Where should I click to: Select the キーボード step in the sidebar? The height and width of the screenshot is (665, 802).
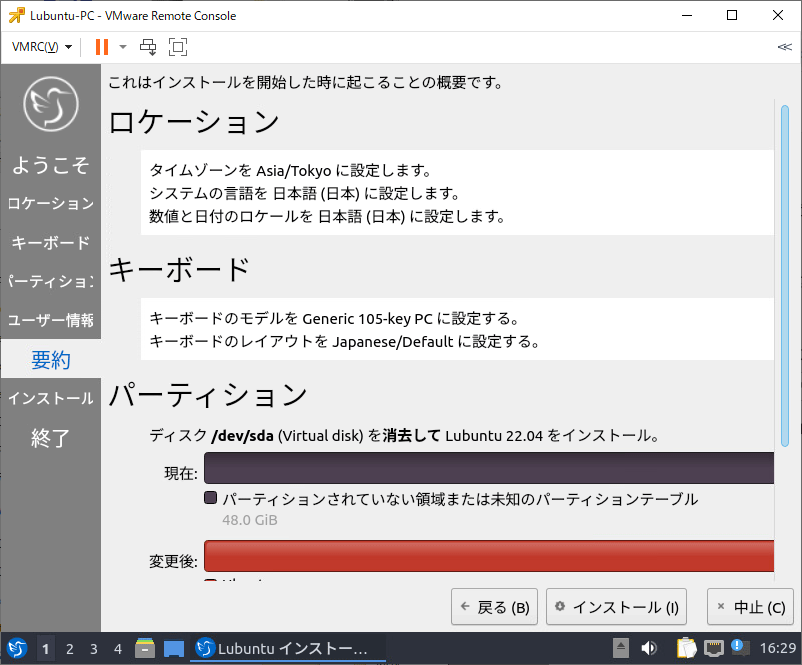[x=51, y=242]
